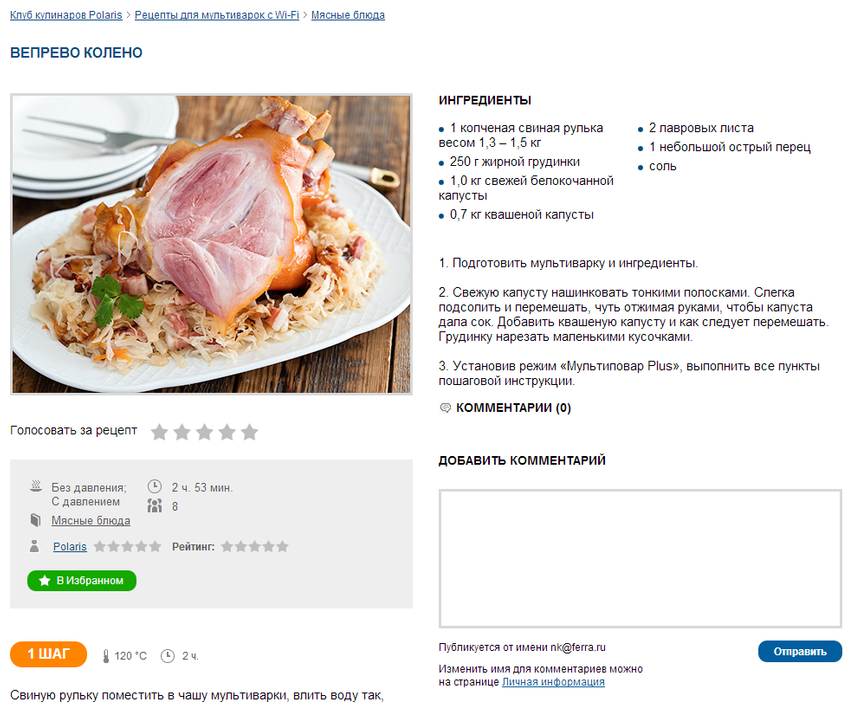Select the orange 1 ШАГ step badge
The height and width of the screenshot is (705, 860).
click(48, 654)
